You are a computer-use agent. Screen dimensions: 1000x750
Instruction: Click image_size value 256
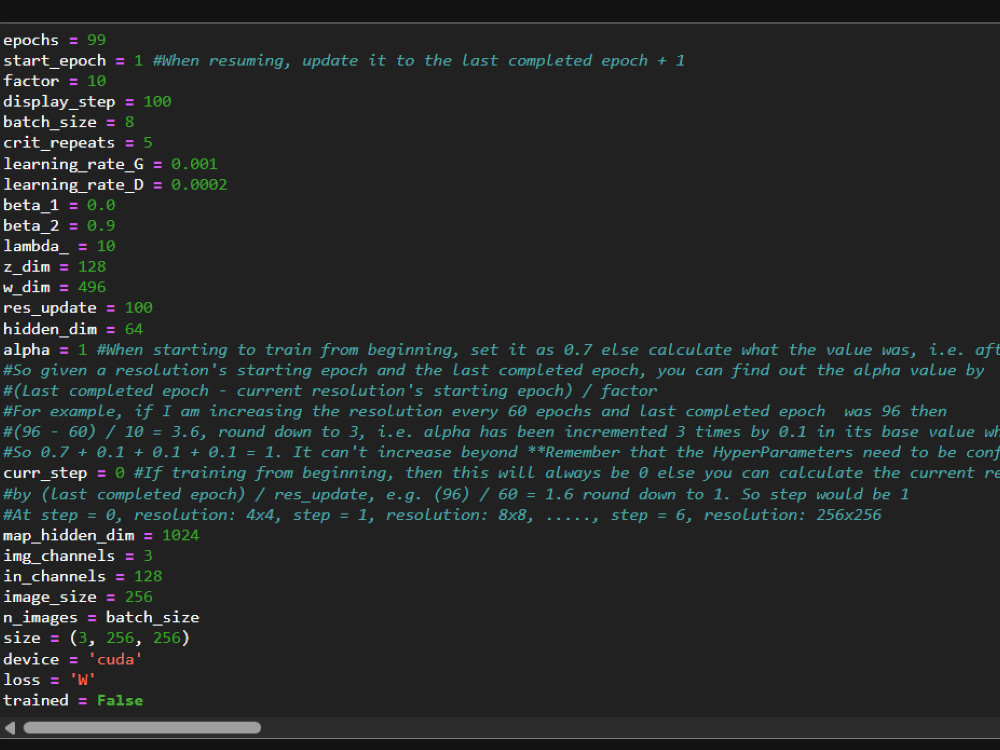coord(138,597)
